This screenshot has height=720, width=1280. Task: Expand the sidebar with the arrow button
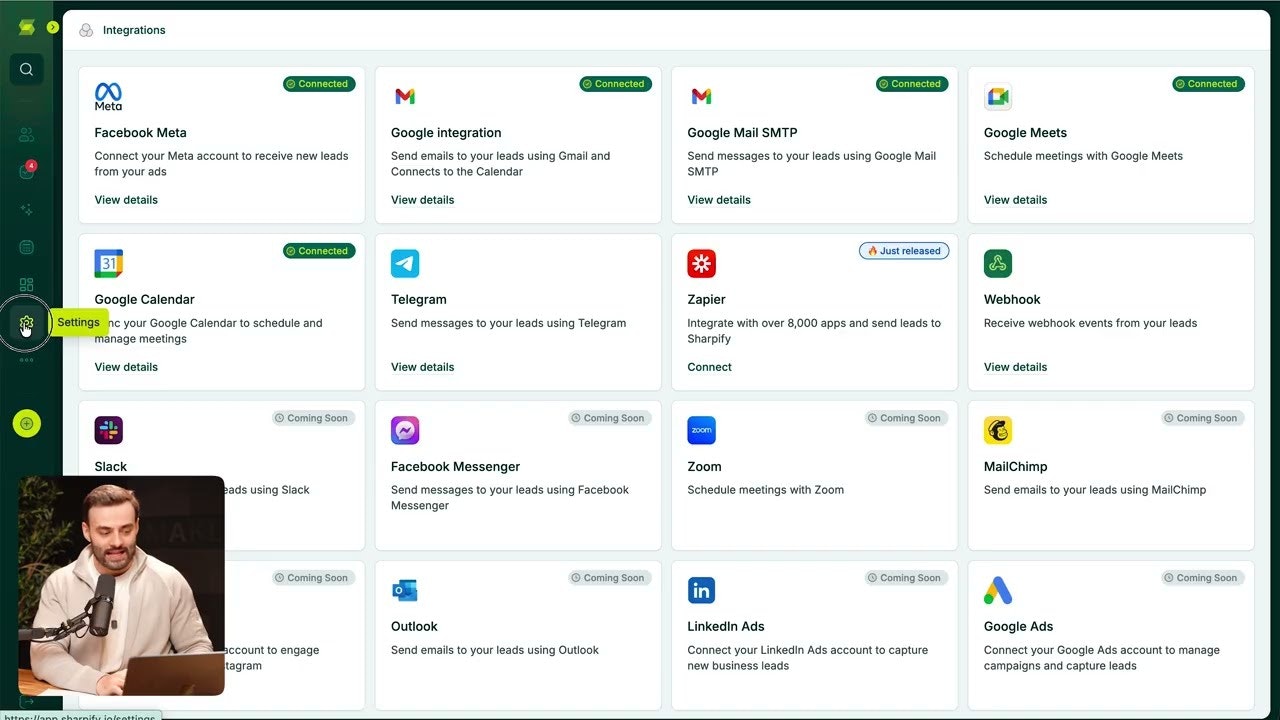[53, 27]
